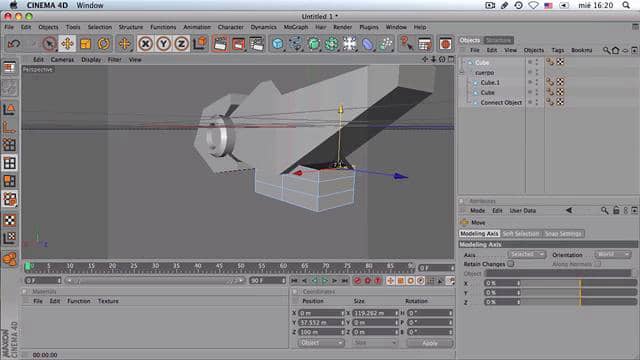Select the Live Selection tool
The height and width of the screenshot is (360, 640).
(x=49, y=44)
